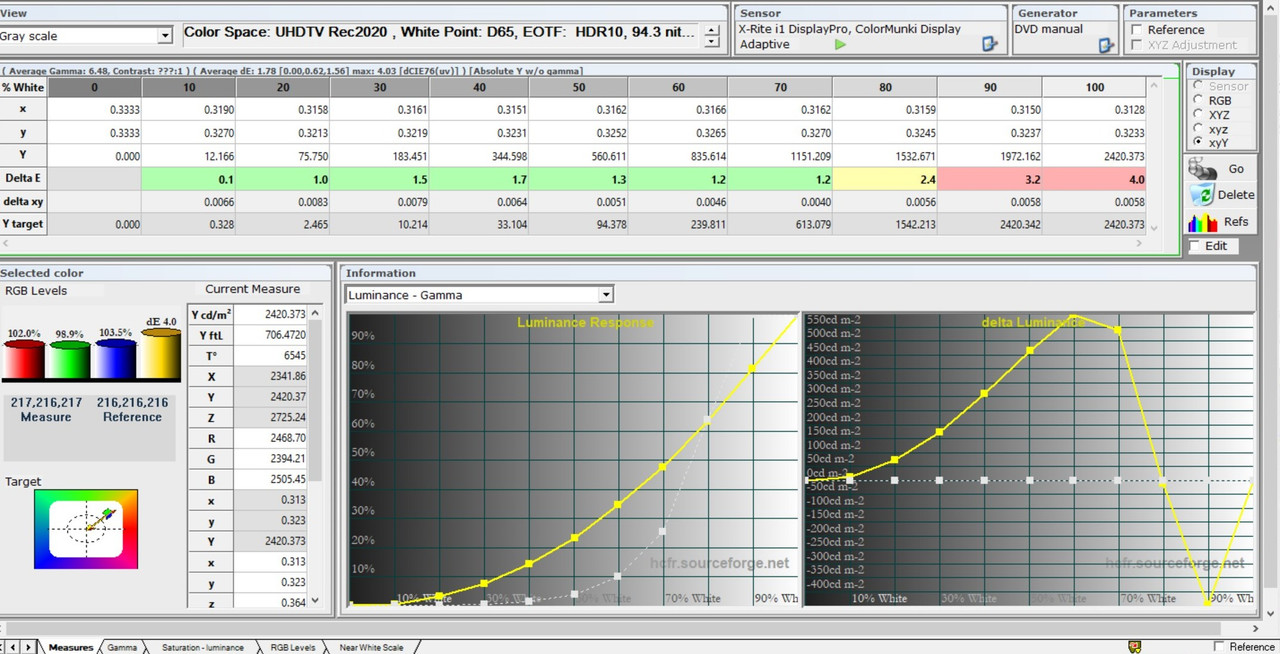Open the Near White Scale tab

[x=371, y=647]
